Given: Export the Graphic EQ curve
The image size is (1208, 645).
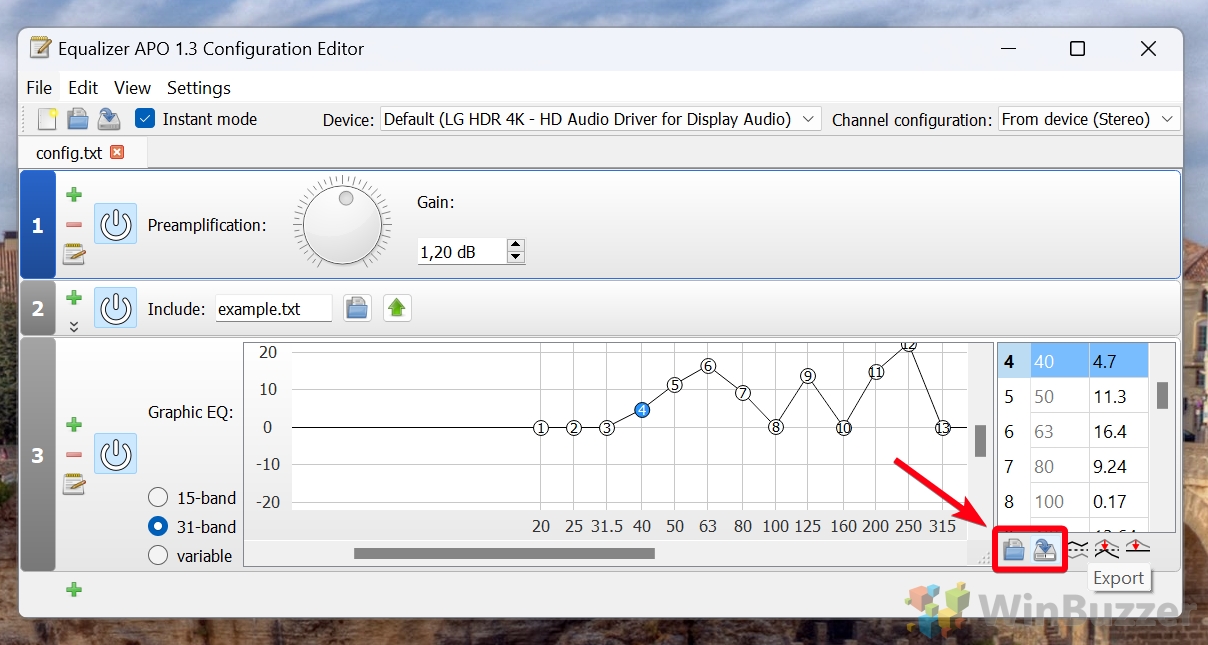Looking at the screenshot, I should pos(1045,549).
